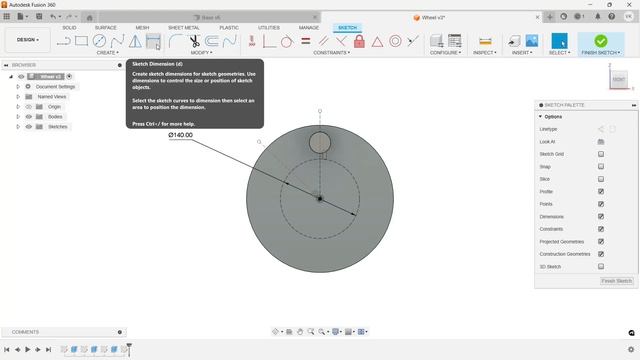Apply the Parallel constraint

[x=323, y=41]
